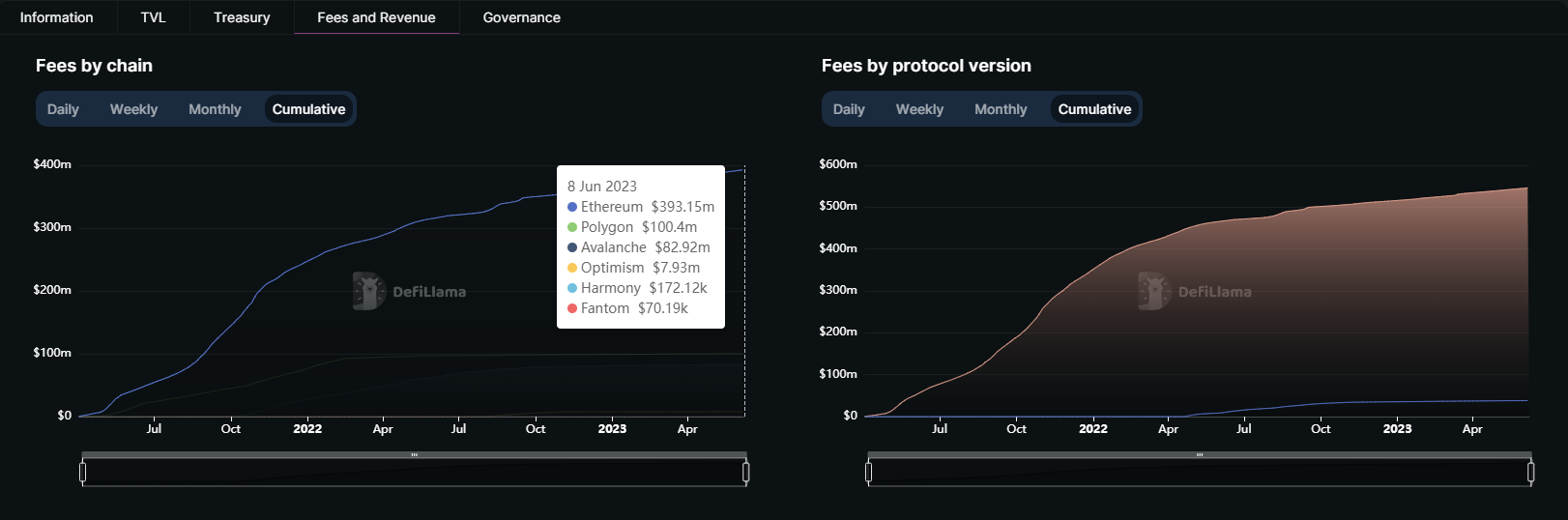Choose Cumulative for Fees by chain
1568x520 pixels.
308,109
